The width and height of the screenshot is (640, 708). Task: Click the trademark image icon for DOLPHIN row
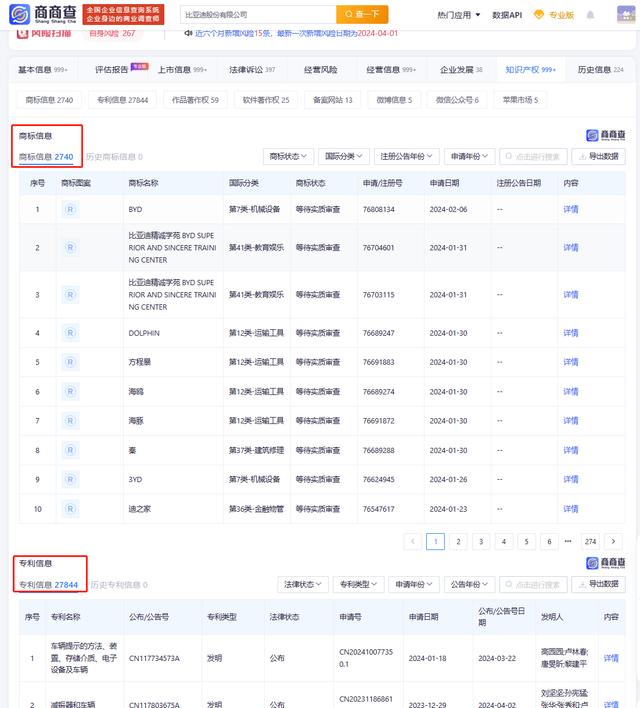click(x=69, y=332)
